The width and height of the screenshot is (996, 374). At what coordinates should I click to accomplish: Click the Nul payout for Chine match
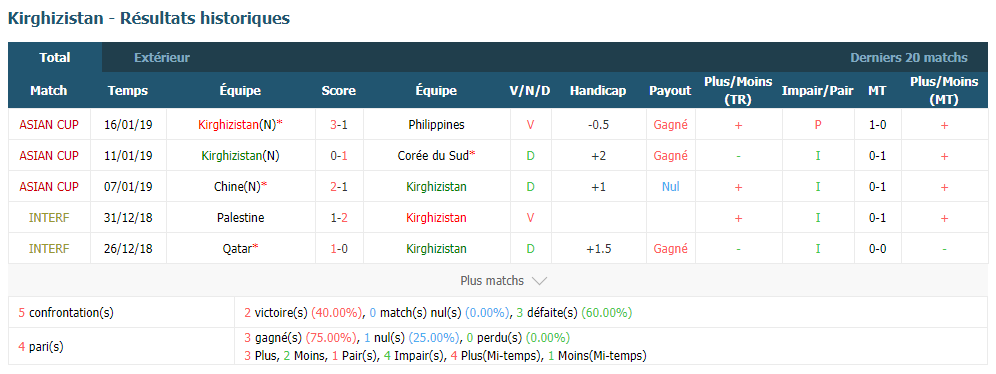(670, 187)
